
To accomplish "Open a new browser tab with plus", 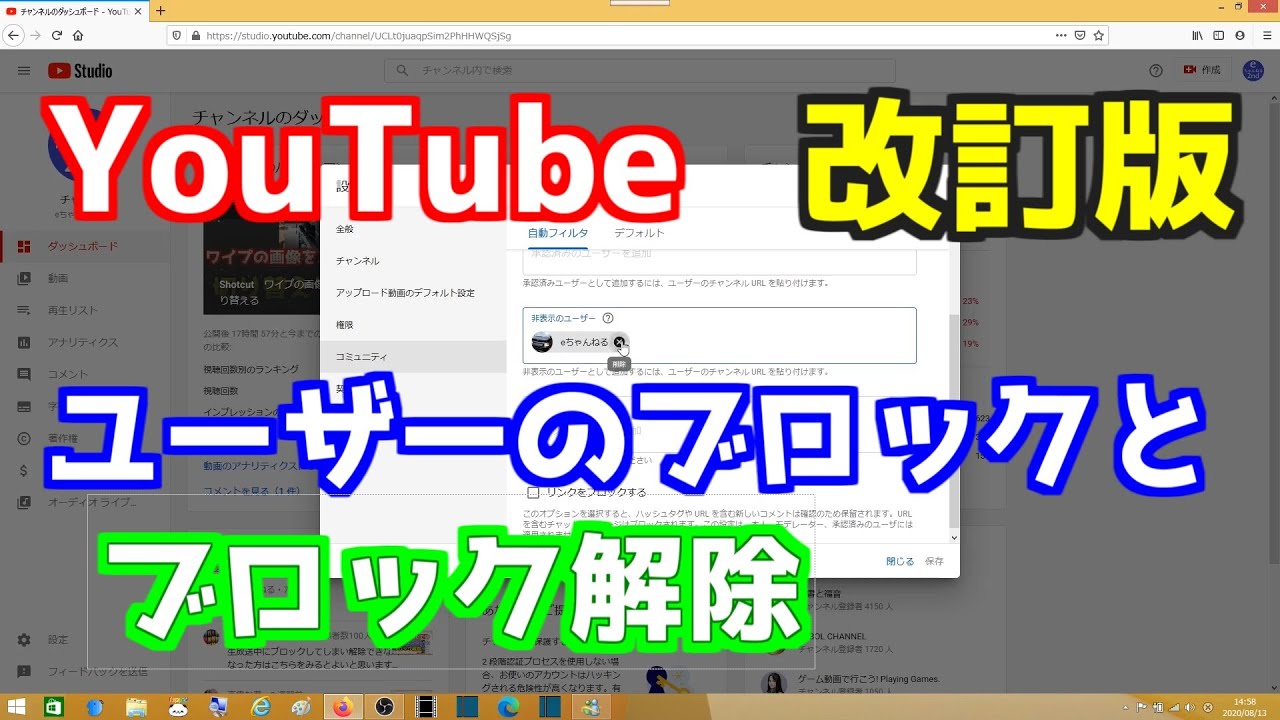I will click(160, 10).
